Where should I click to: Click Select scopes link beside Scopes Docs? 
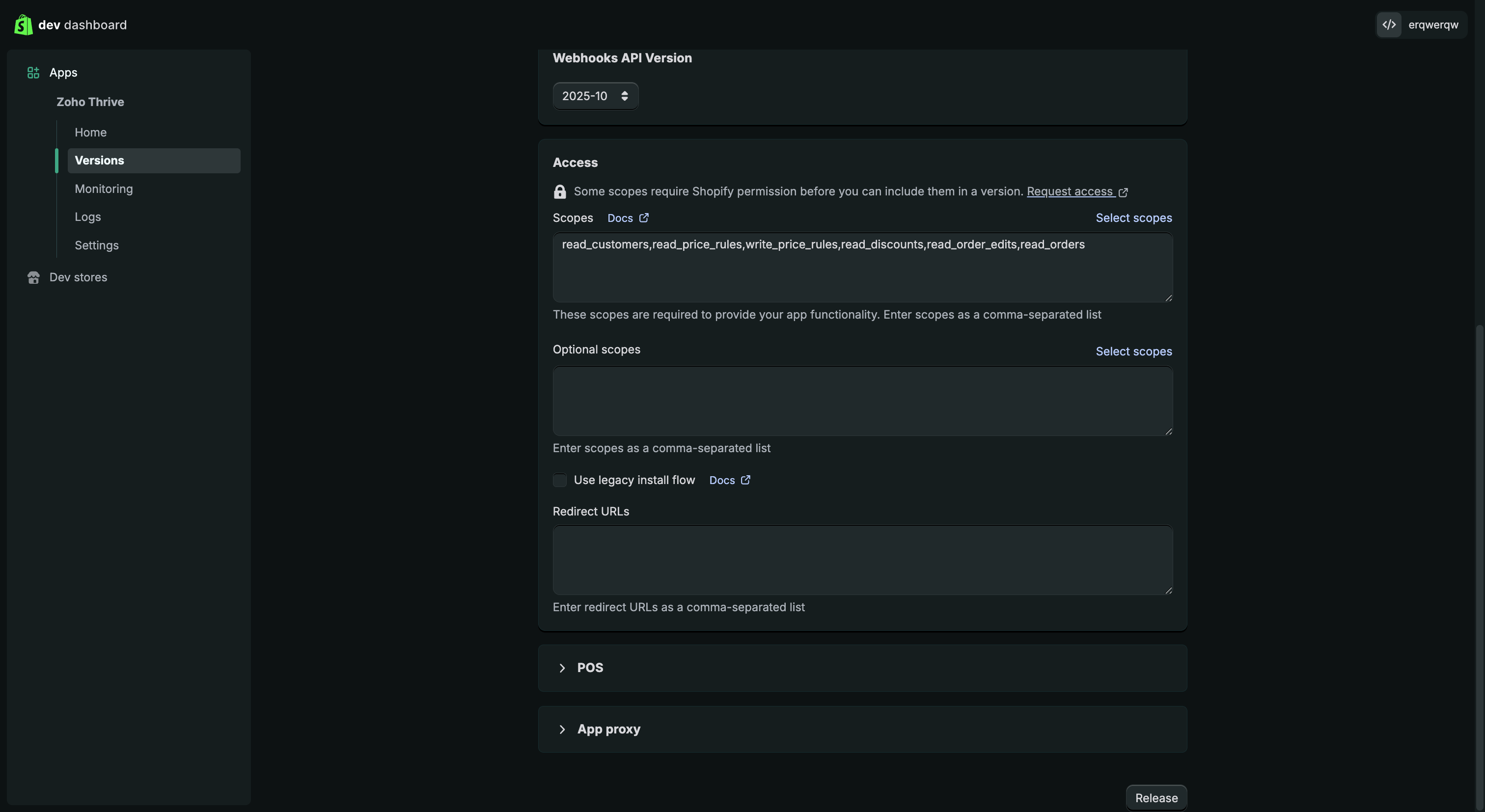pyautogui.click(x=1133, y=218)
